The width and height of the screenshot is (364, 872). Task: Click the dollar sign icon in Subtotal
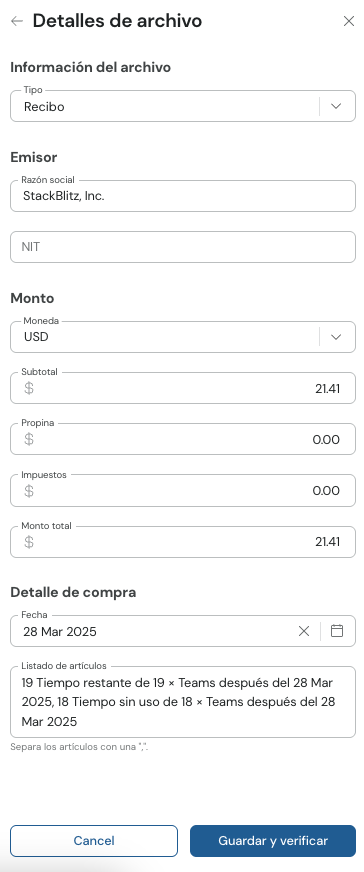(29, 388)
